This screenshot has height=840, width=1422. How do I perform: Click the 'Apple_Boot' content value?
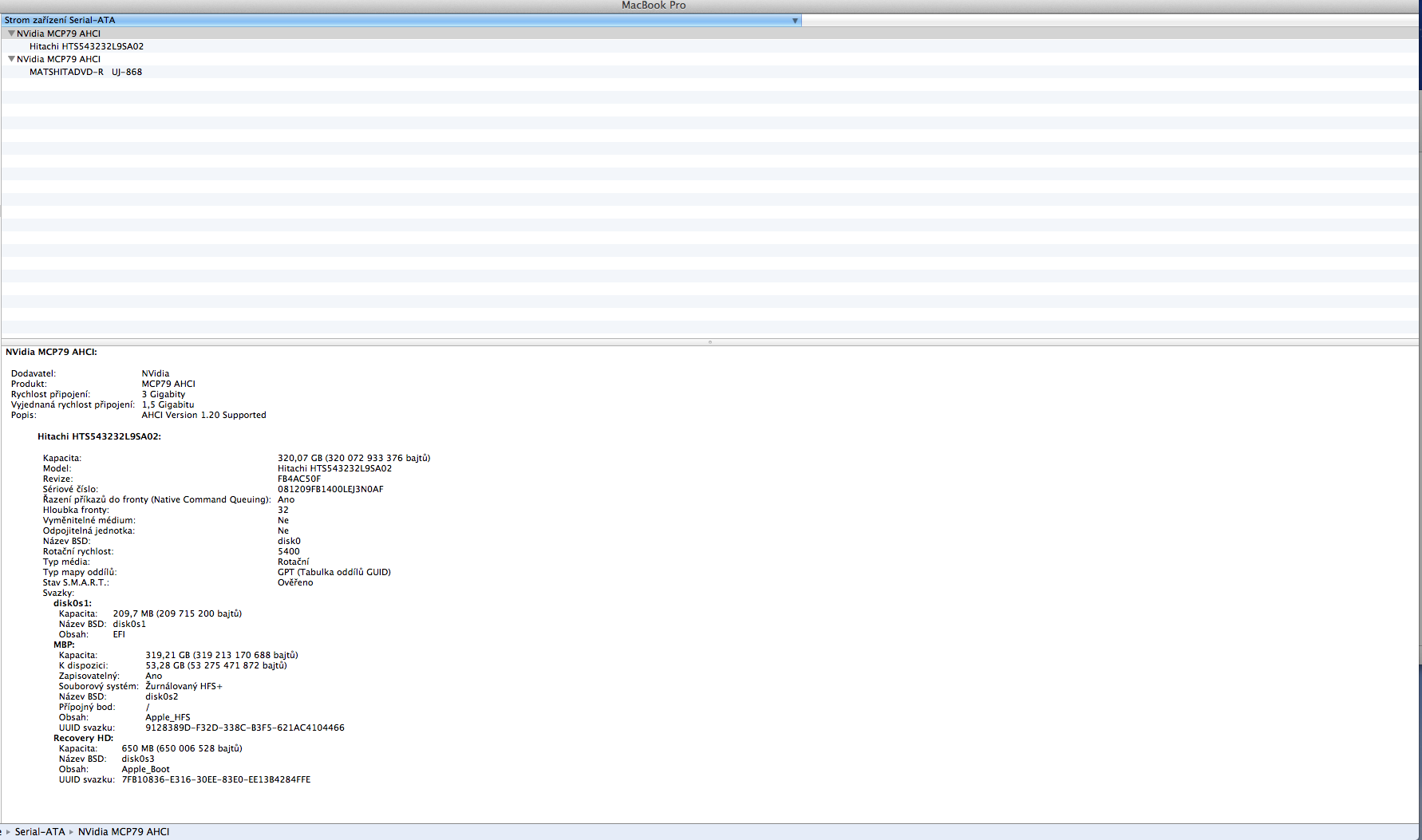click(145, 769)
